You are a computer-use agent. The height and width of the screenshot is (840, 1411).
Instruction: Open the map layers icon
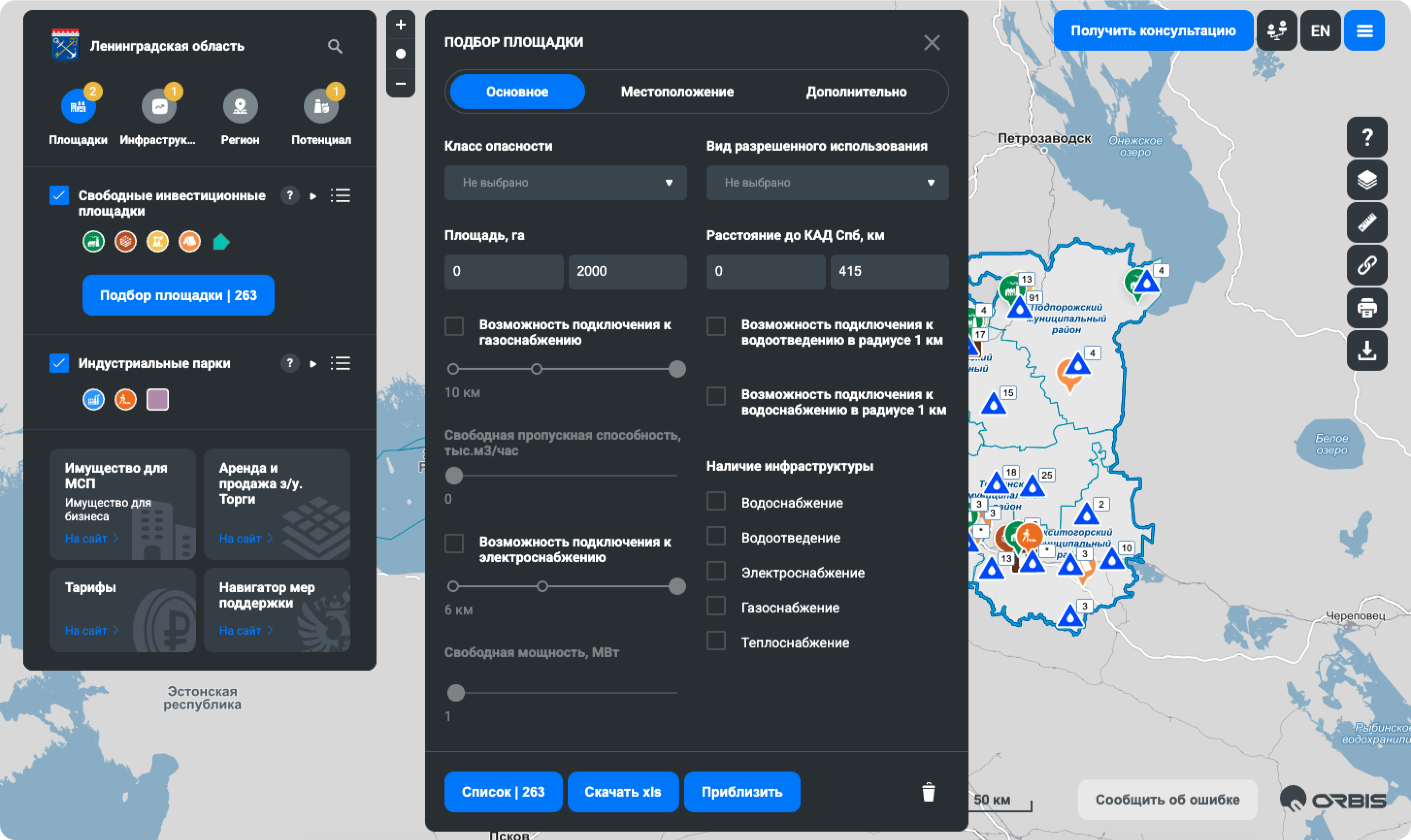[1366, 180]
